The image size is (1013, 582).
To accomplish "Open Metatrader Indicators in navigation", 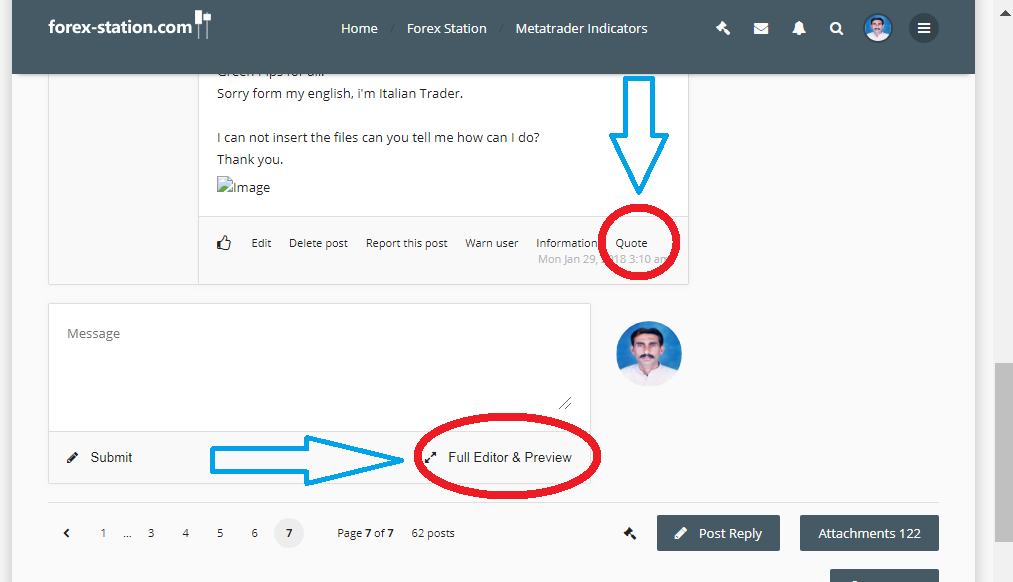I will click(x=581, y=28).
